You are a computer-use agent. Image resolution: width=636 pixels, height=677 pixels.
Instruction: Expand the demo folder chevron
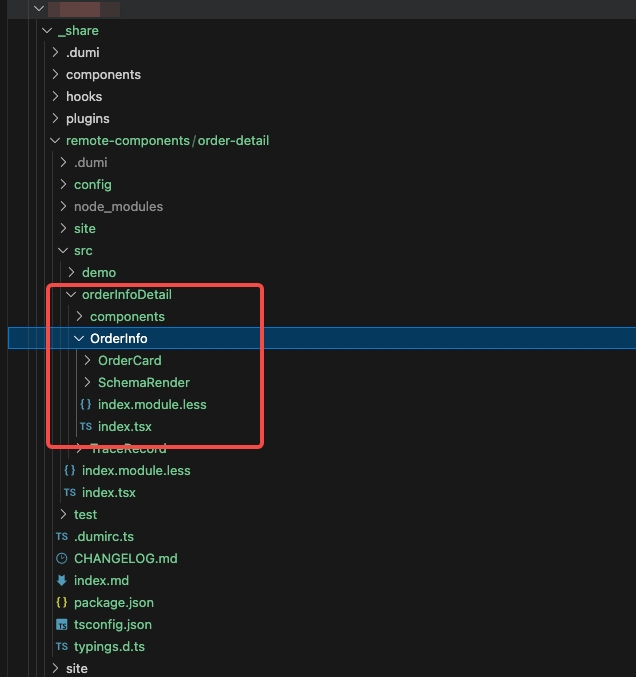(71, 272)
